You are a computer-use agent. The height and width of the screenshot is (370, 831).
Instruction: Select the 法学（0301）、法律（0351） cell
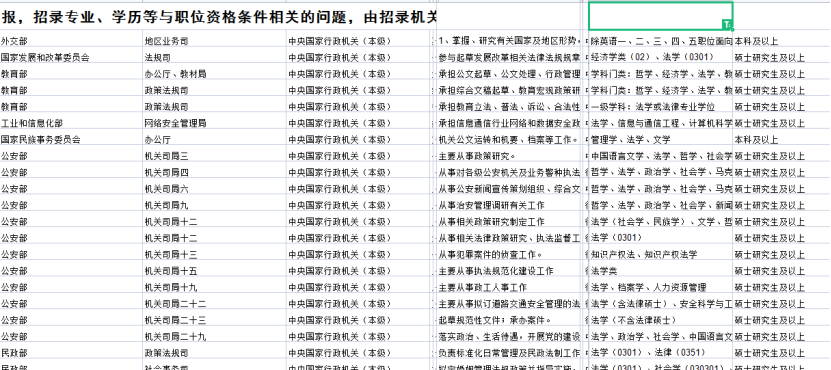click(661, 353)
